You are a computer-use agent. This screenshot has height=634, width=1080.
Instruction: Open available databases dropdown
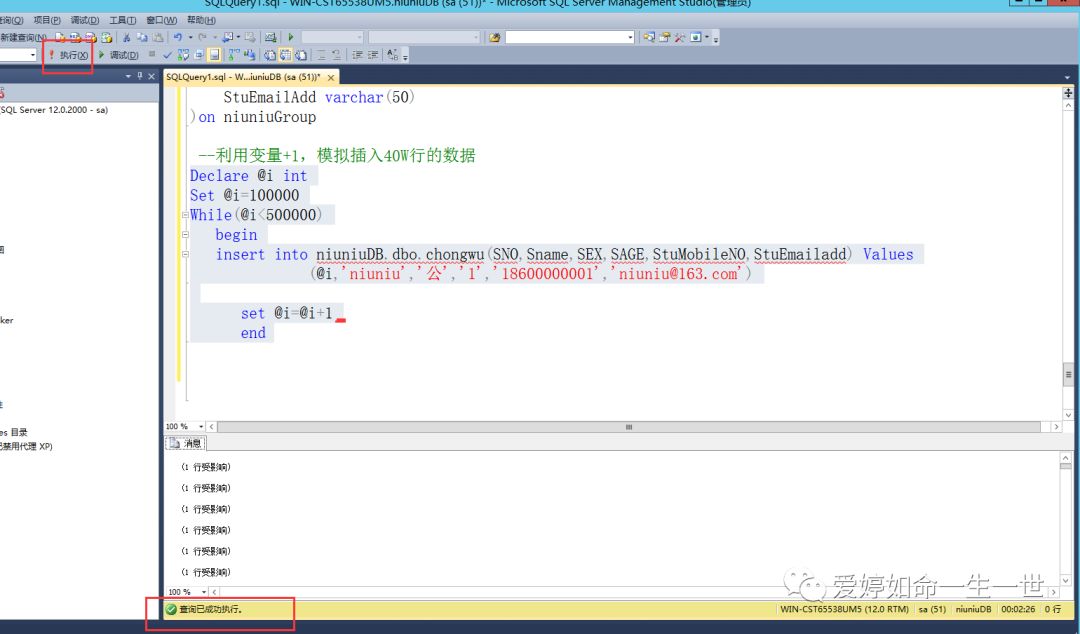33,54
